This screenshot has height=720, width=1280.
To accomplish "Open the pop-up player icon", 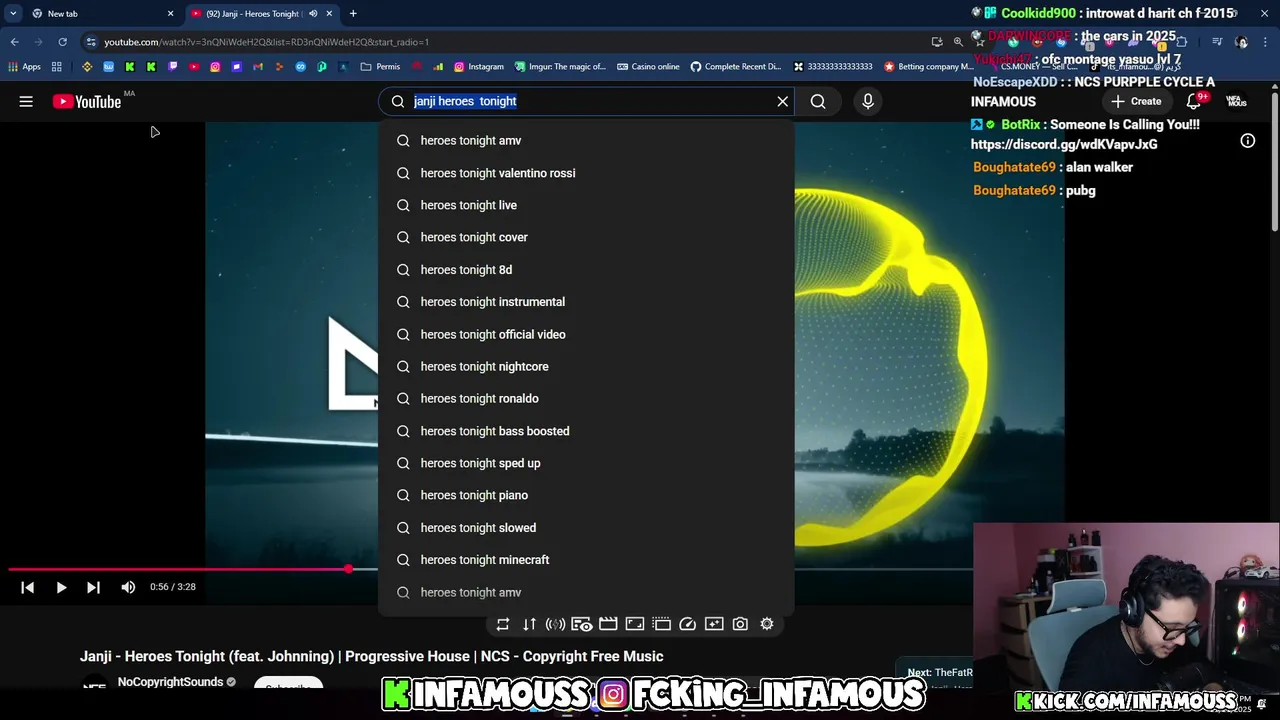I will point(661,624).
